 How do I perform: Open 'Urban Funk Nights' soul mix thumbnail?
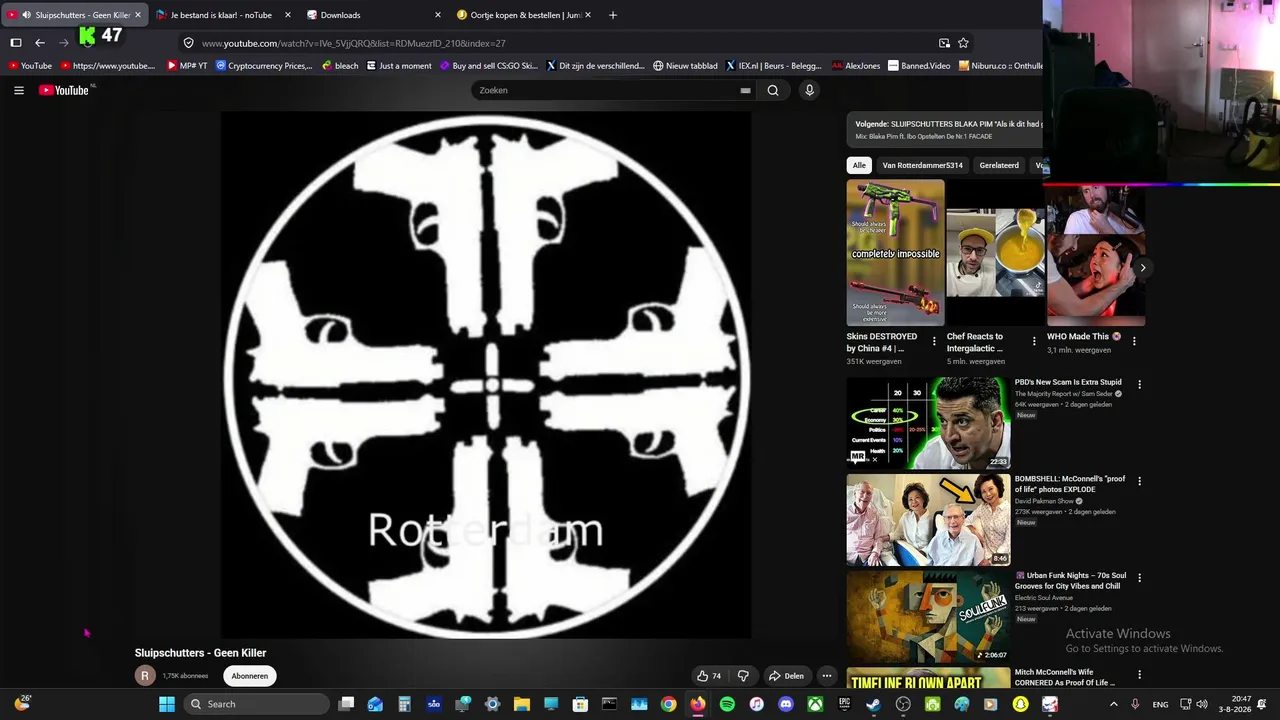pyautogui.click(x=928, y=617)
